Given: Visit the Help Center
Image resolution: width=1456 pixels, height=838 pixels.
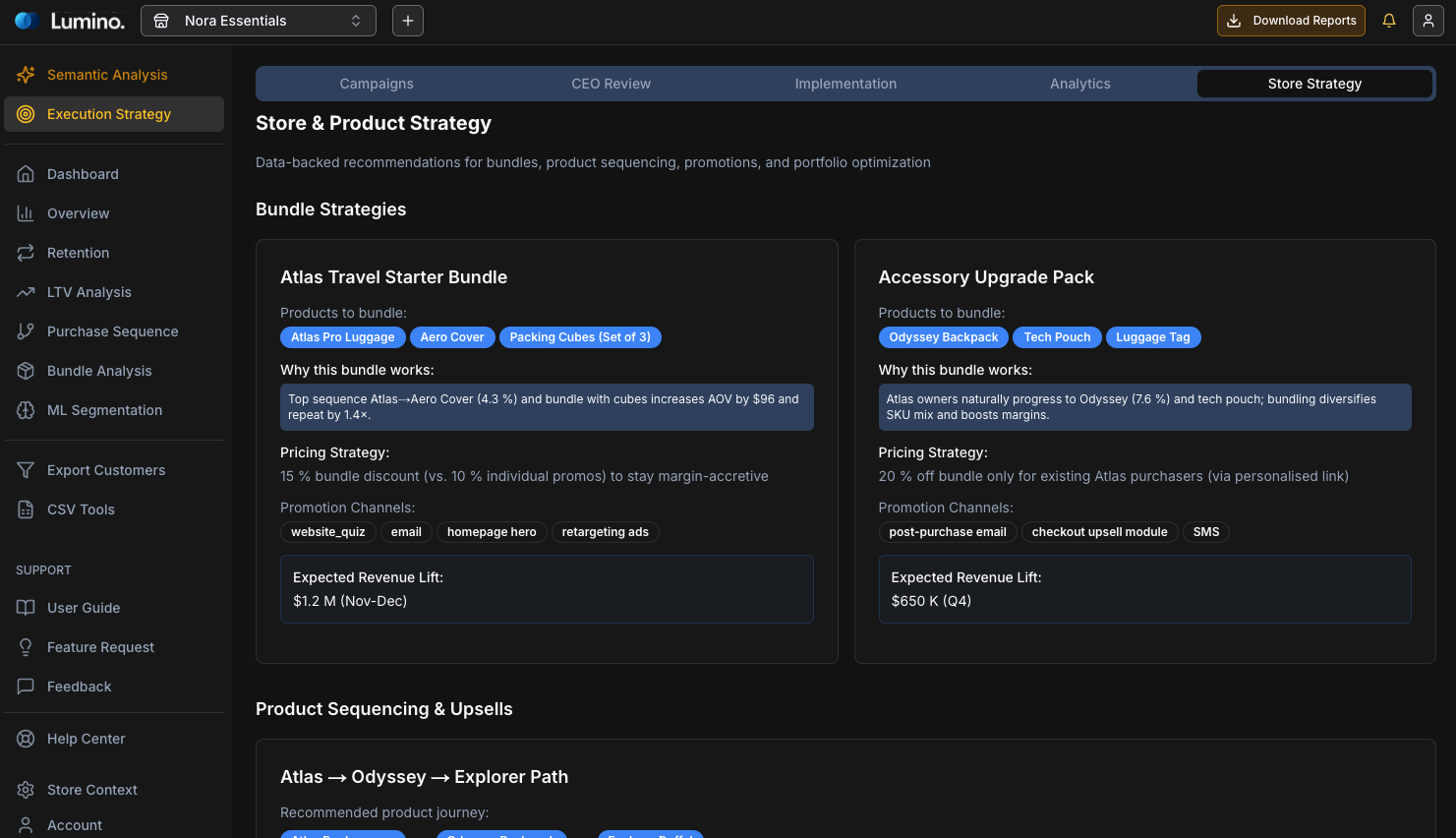Looking at the screenshot, I should [x=86, y=739].
